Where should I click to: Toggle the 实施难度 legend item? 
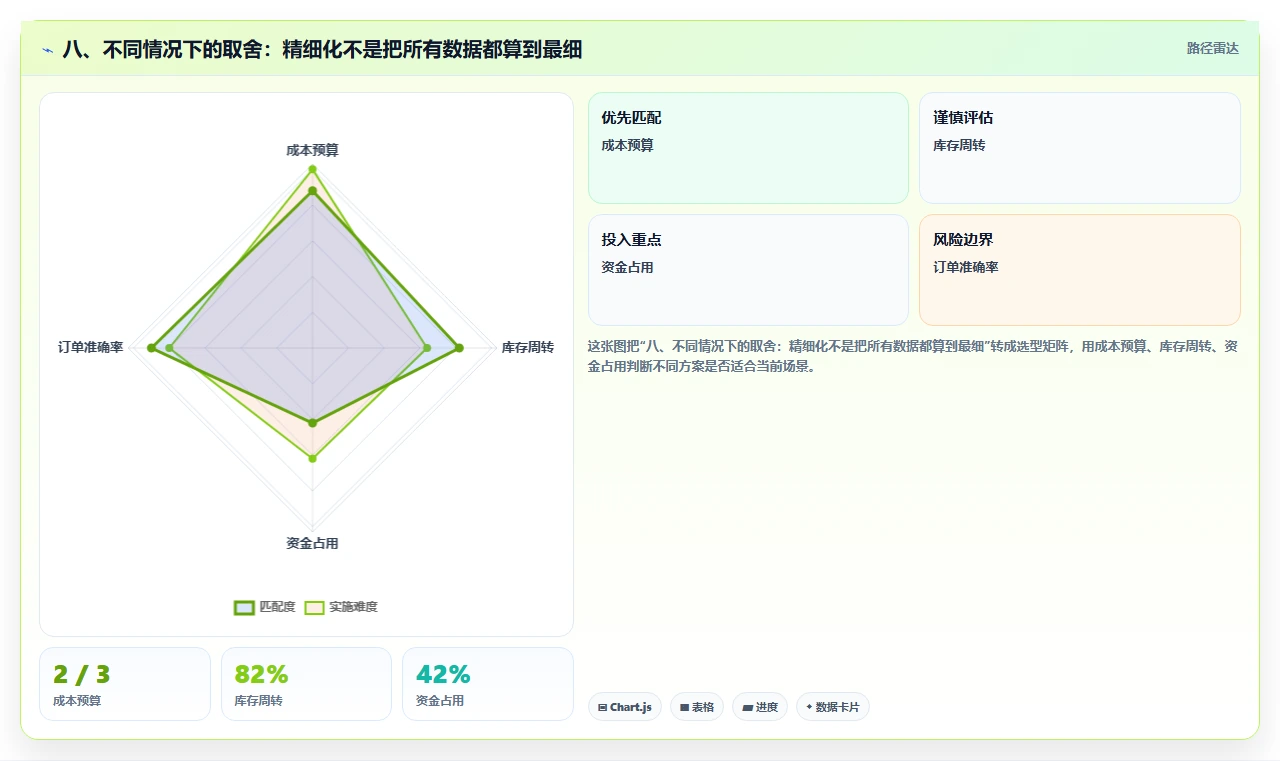(x=341, y=607)
